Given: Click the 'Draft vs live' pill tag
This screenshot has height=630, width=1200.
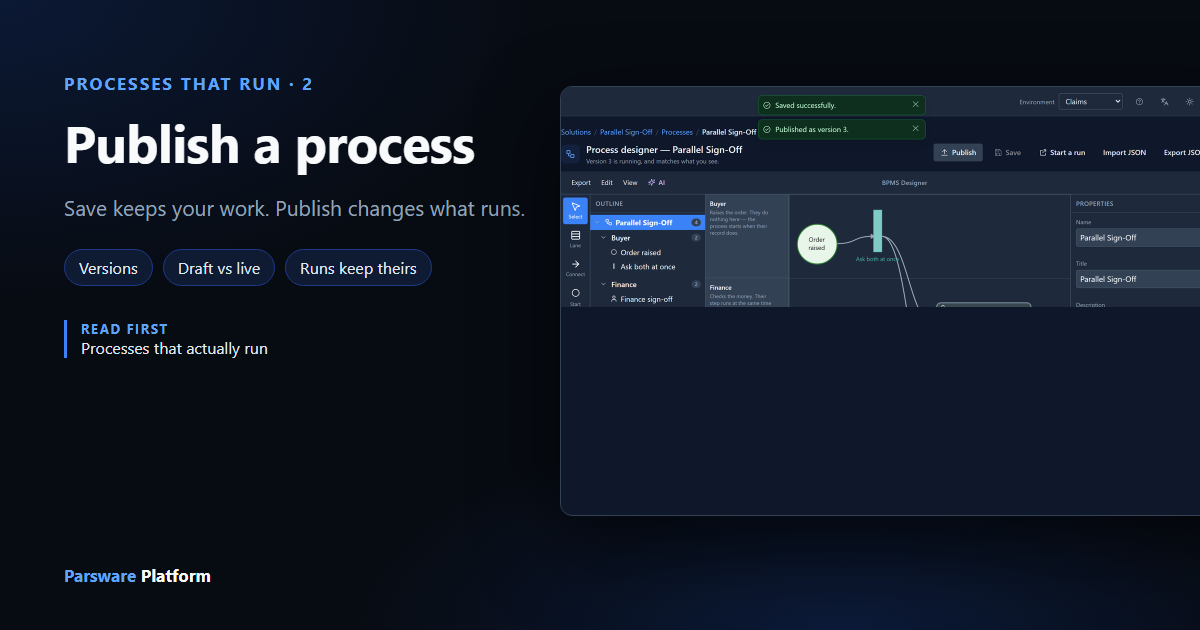Looking at the screenshot, I should (x=219, y=268).
